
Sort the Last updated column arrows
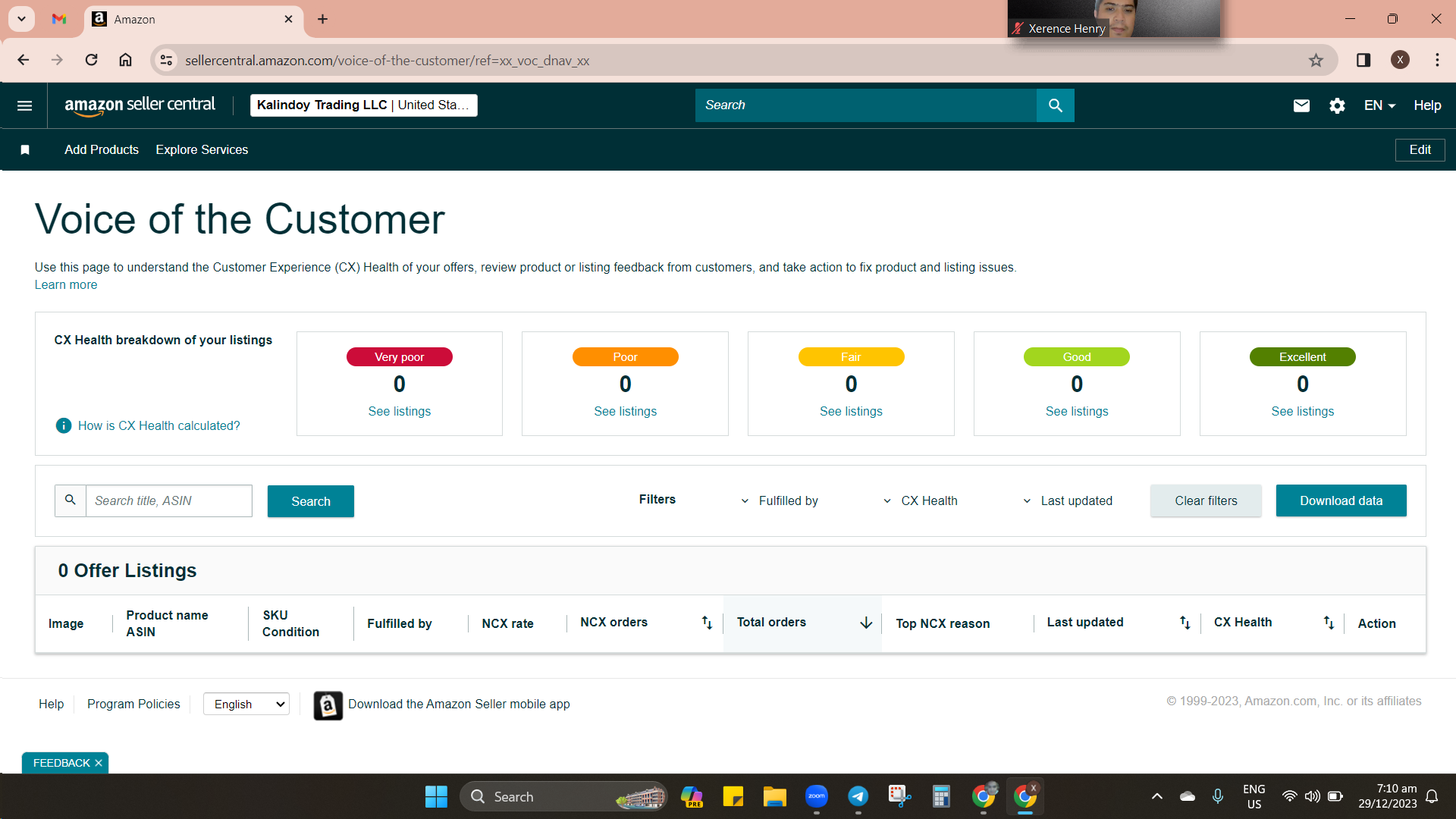pos(1185,623)
